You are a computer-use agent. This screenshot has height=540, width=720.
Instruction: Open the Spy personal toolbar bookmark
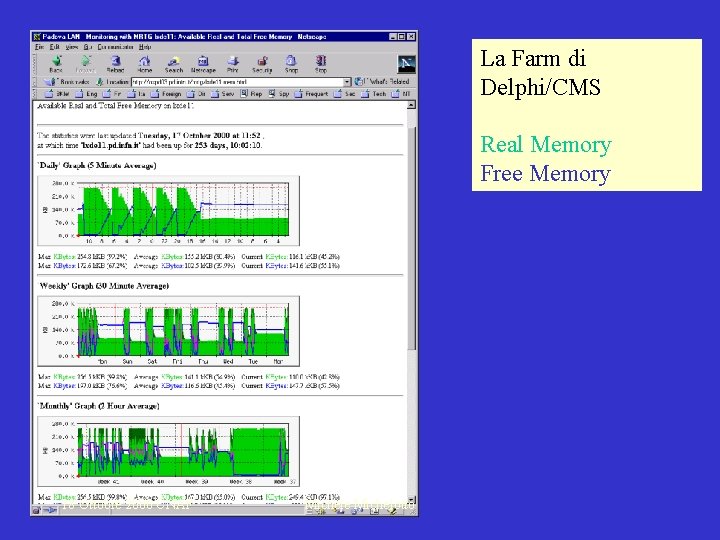[x=279, y=94]
